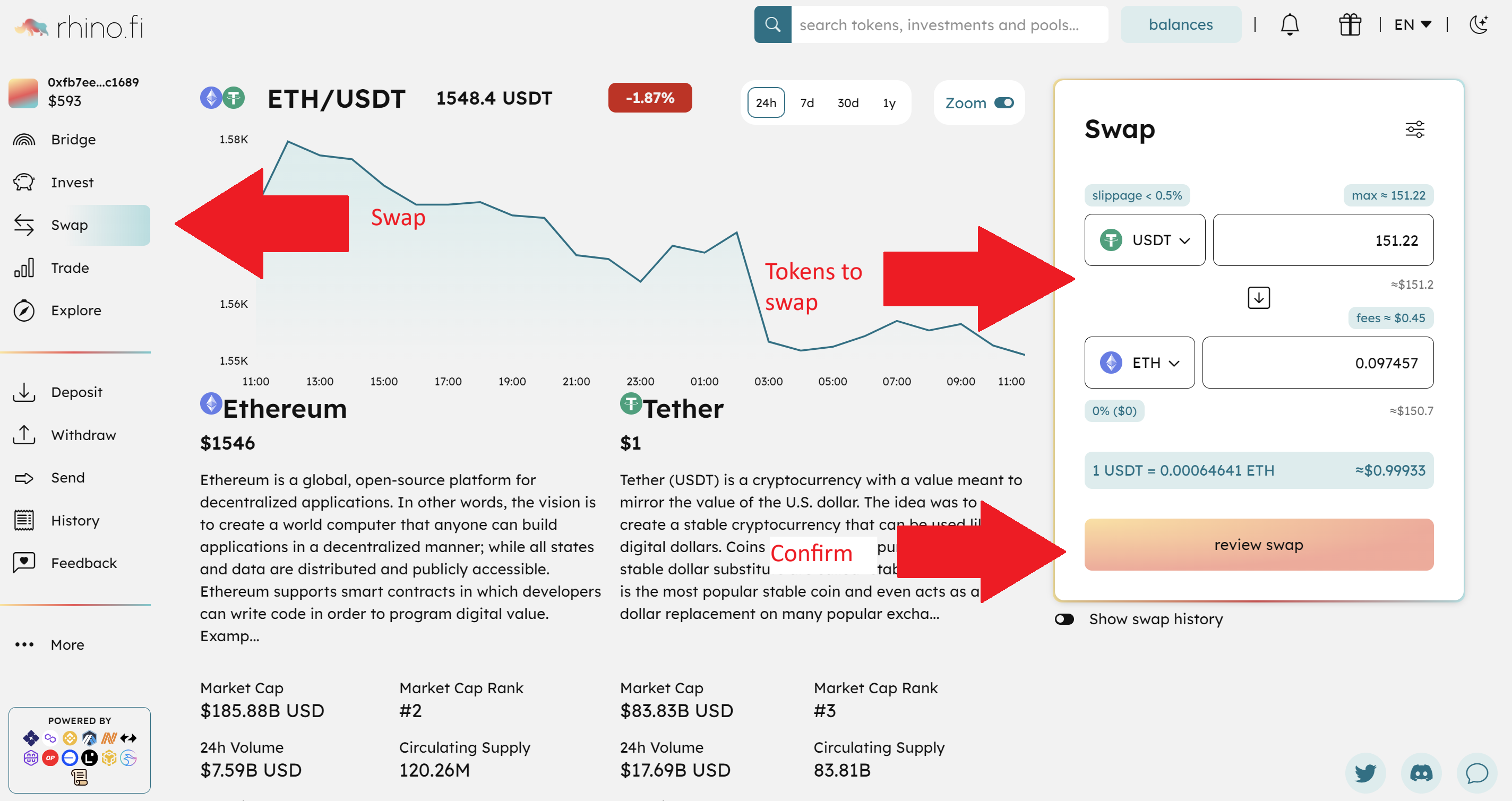The width and height of the screenshot is (1512, 801).
Task: Select the 7d chart range tab
Action: (x=806, y=102)
